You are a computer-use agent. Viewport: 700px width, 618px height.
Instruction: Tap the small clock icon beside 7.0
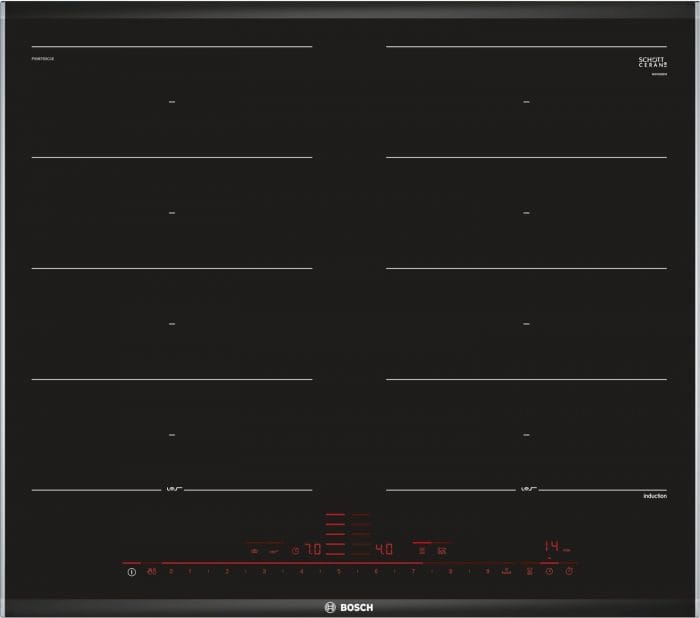[295, 551]
